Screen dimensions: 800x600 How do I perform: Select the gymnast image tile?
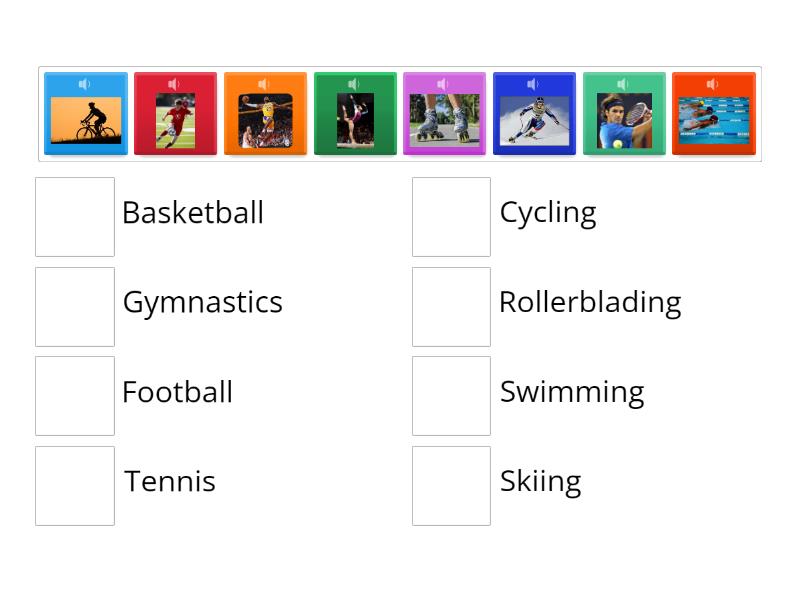click(355, 120)
